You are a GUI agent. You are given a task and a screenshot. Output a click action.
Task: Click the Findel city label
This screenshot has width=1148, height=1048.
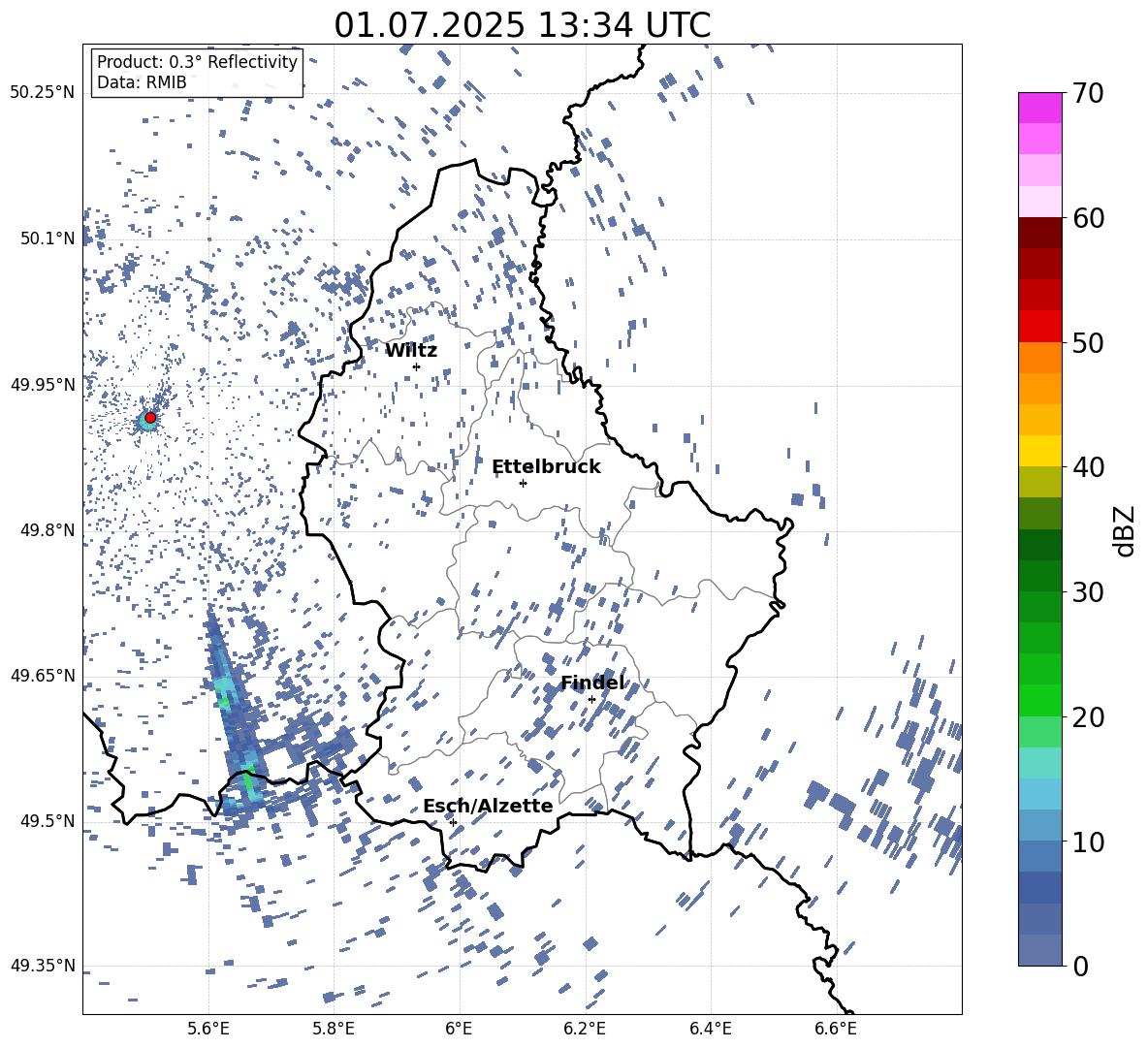coord(593,683)
